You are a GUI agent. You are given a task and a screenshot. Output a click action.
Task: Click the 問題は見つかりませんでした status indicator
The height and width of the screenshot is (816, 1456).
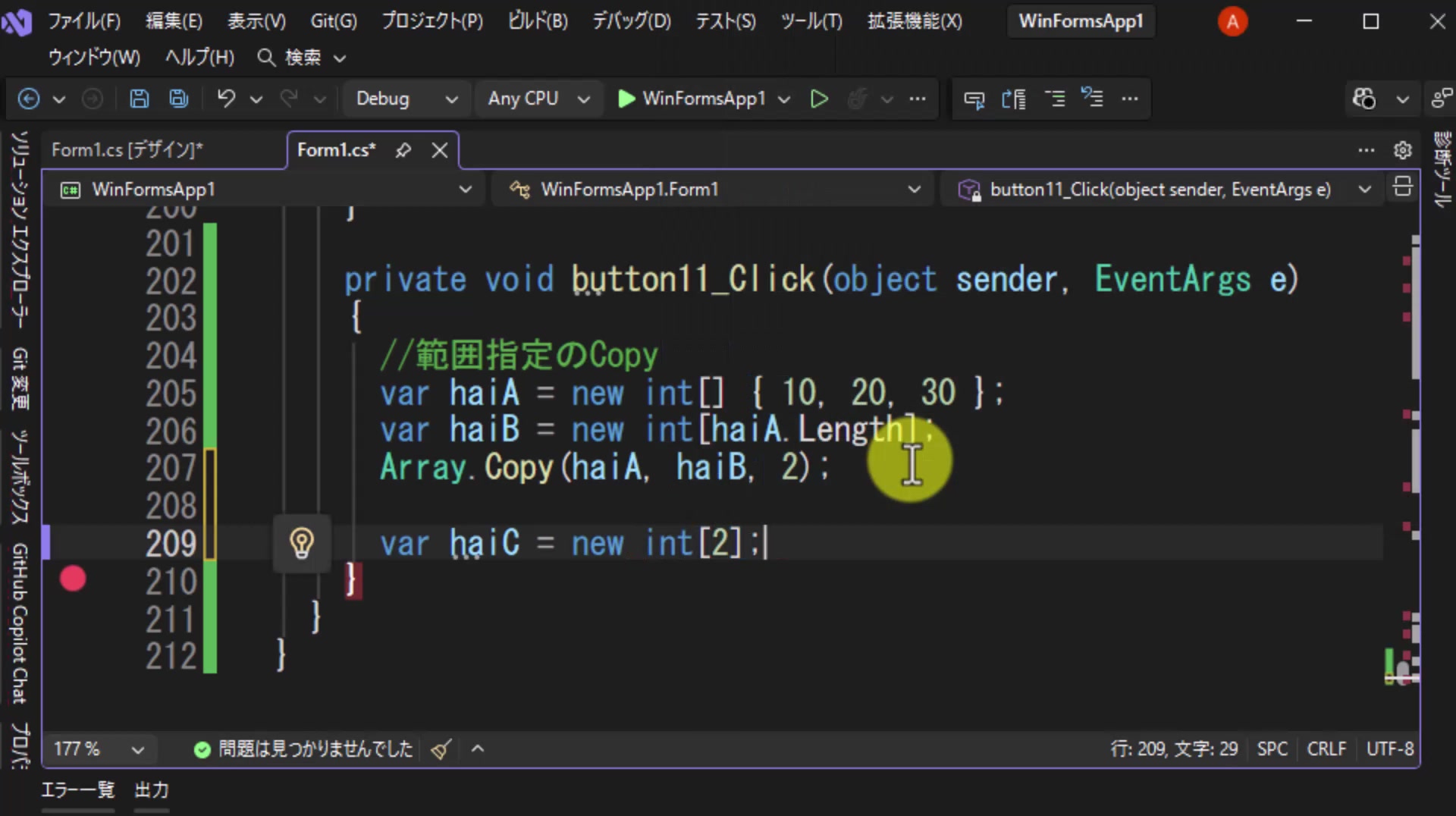[303, 749]
